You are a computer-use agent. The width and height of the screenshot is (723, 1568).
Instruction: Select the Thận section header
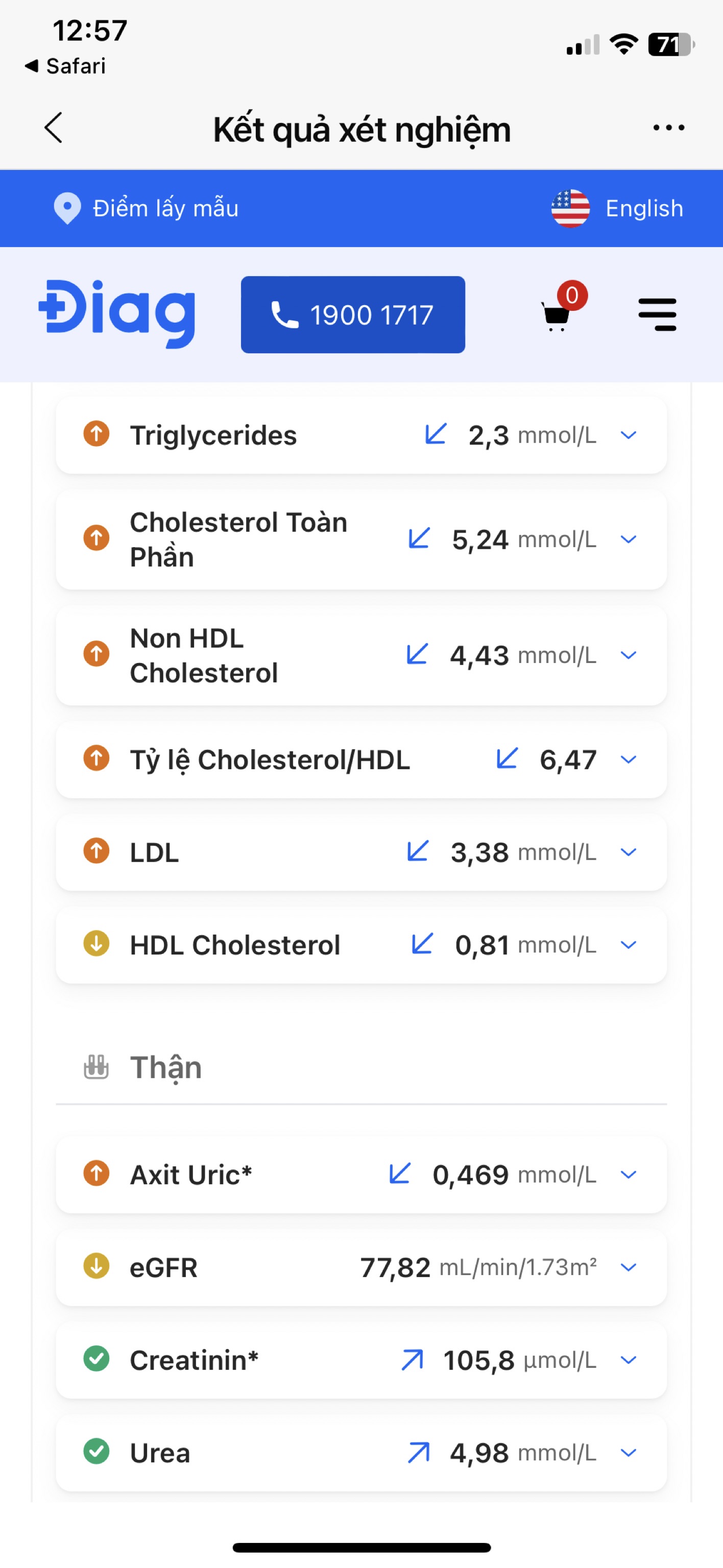click(165, 1068)
